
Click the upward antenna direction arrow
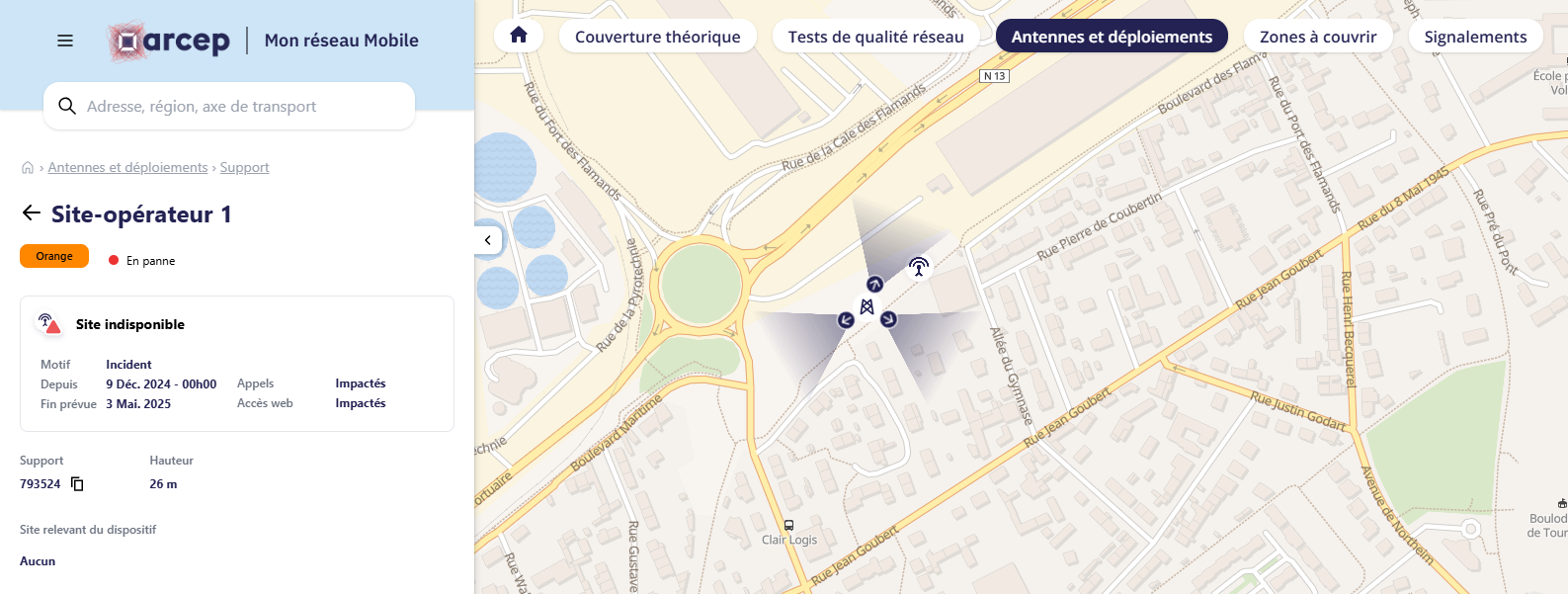click(x=874, y=285)
